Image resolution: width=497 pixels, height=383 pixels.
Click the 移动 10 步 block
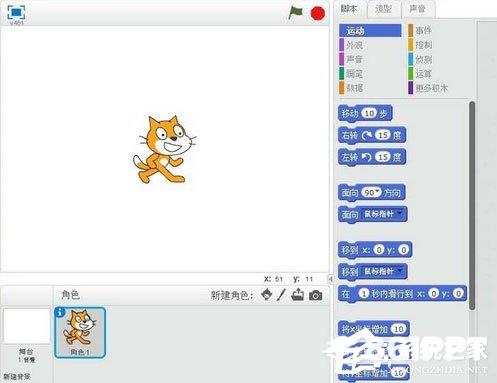(365, 114)
